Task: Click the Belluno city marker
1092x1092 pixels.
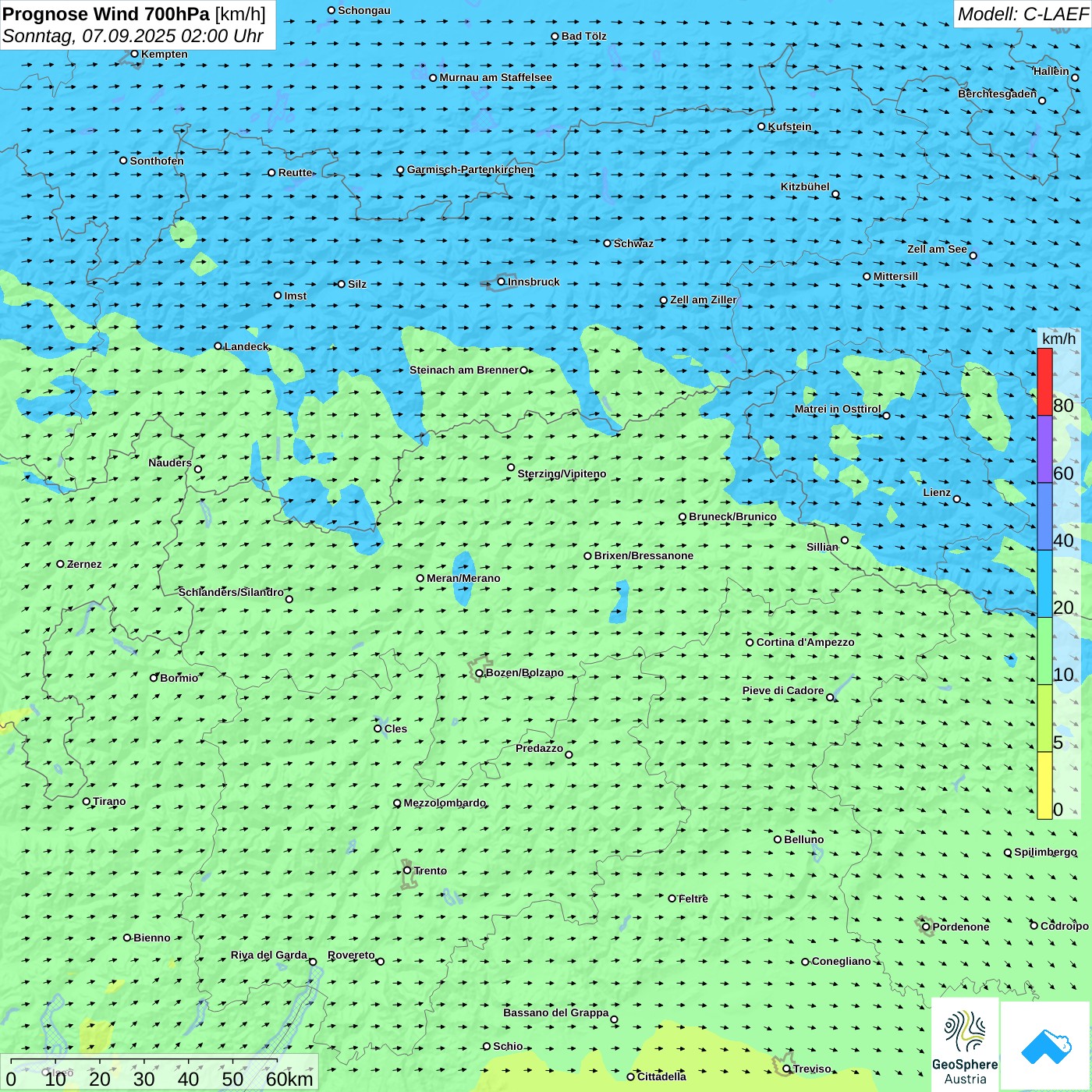Action: (x=778, y=839)
